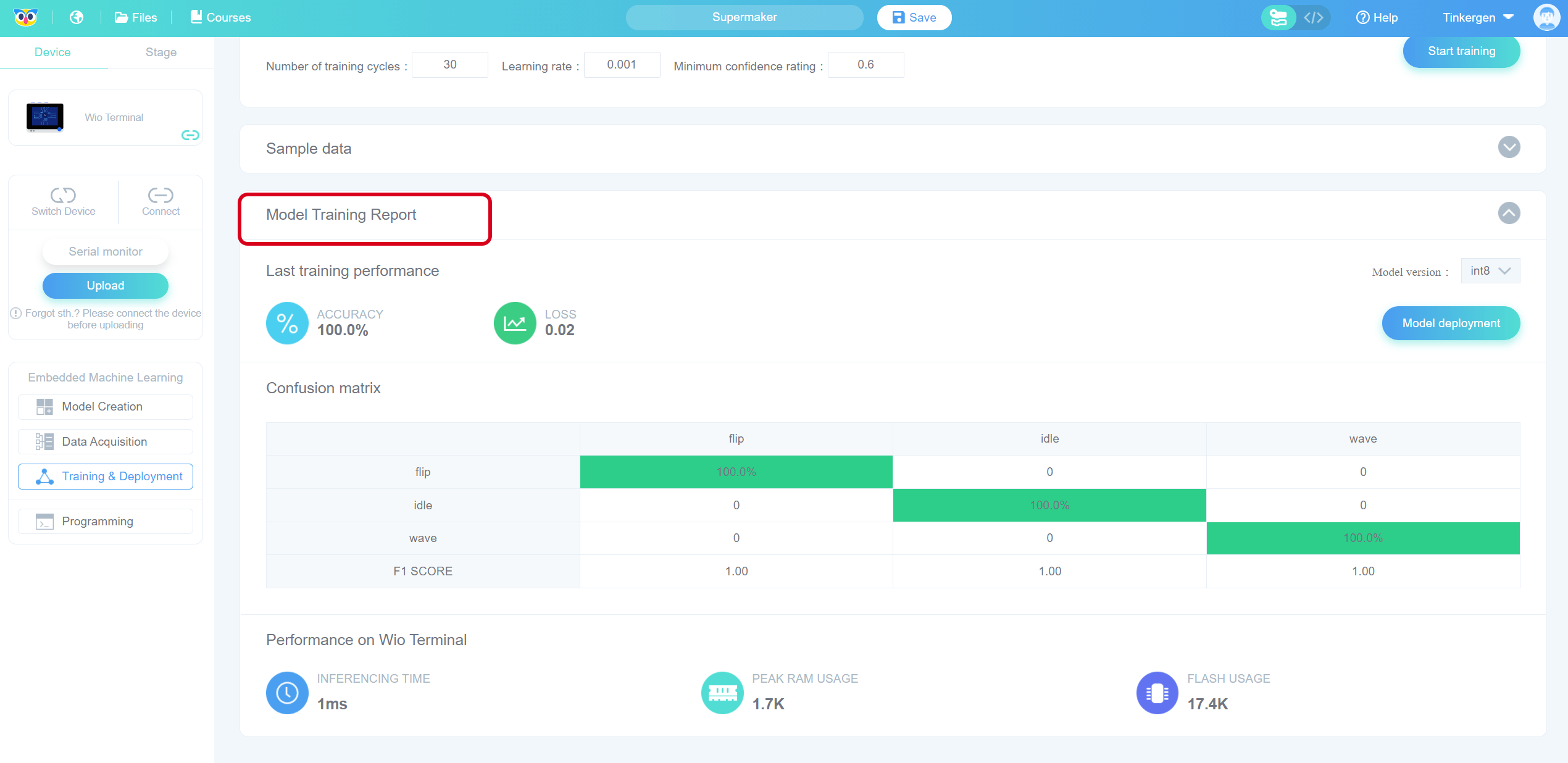The image size is (1568, 763).
Task: Click the flip column header
Action: 736,439
